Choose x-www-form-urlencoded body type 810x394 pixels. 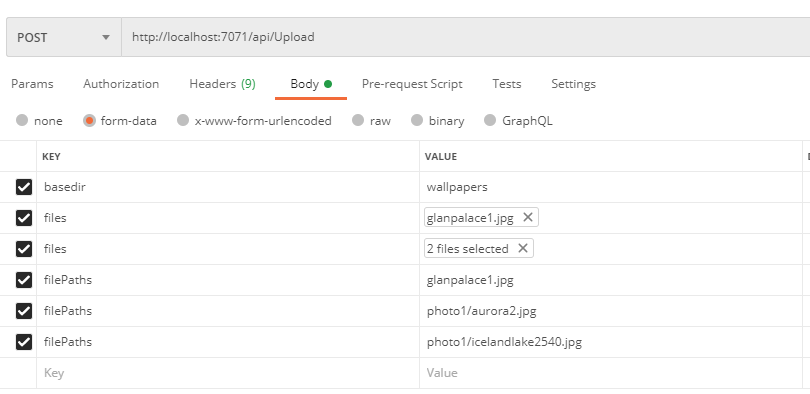(x=183, y=120)
